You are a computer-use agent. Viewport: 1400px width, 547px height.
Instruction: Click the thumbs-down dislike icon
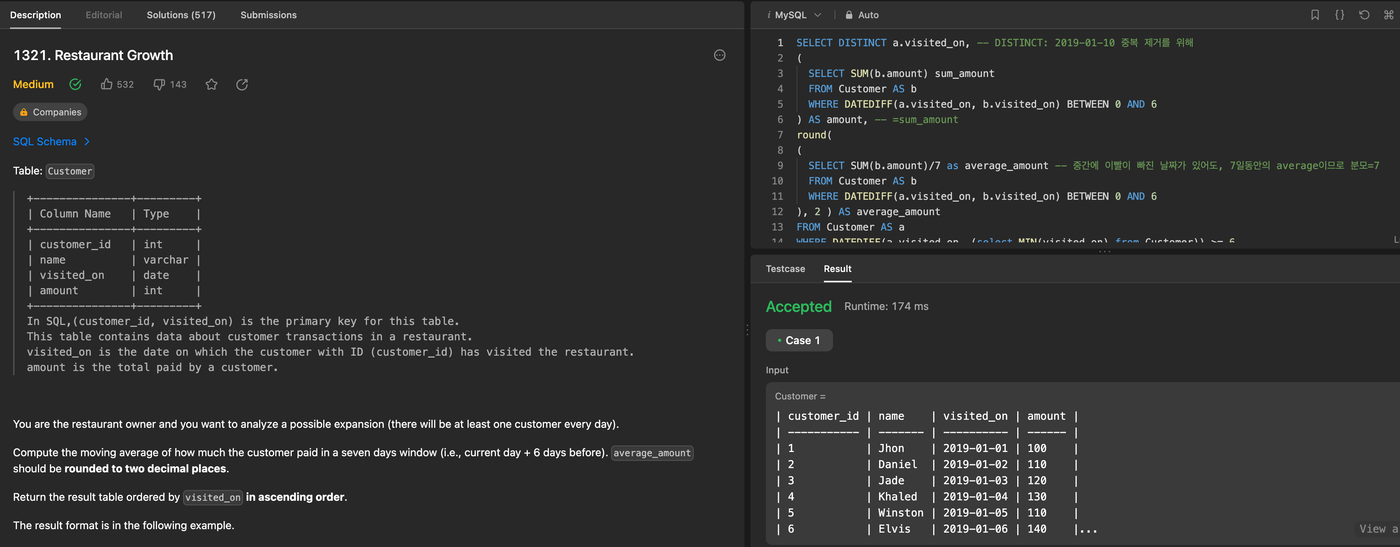[159, 85]
